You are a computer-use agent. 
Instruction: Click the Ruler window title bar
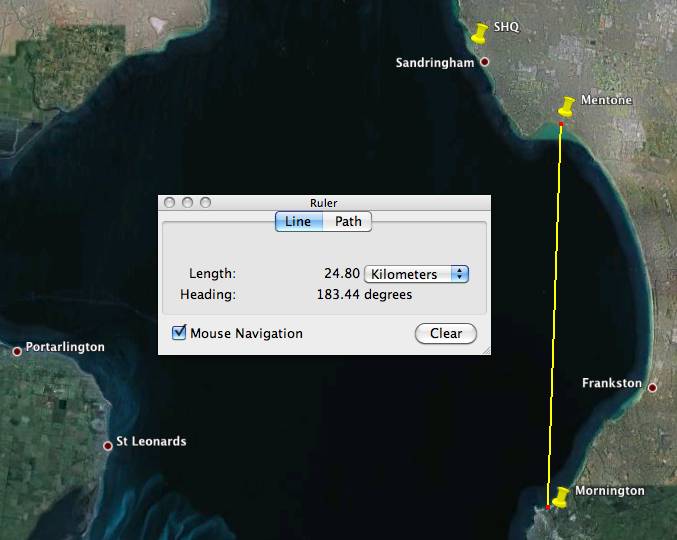click(x=325, y=202)
